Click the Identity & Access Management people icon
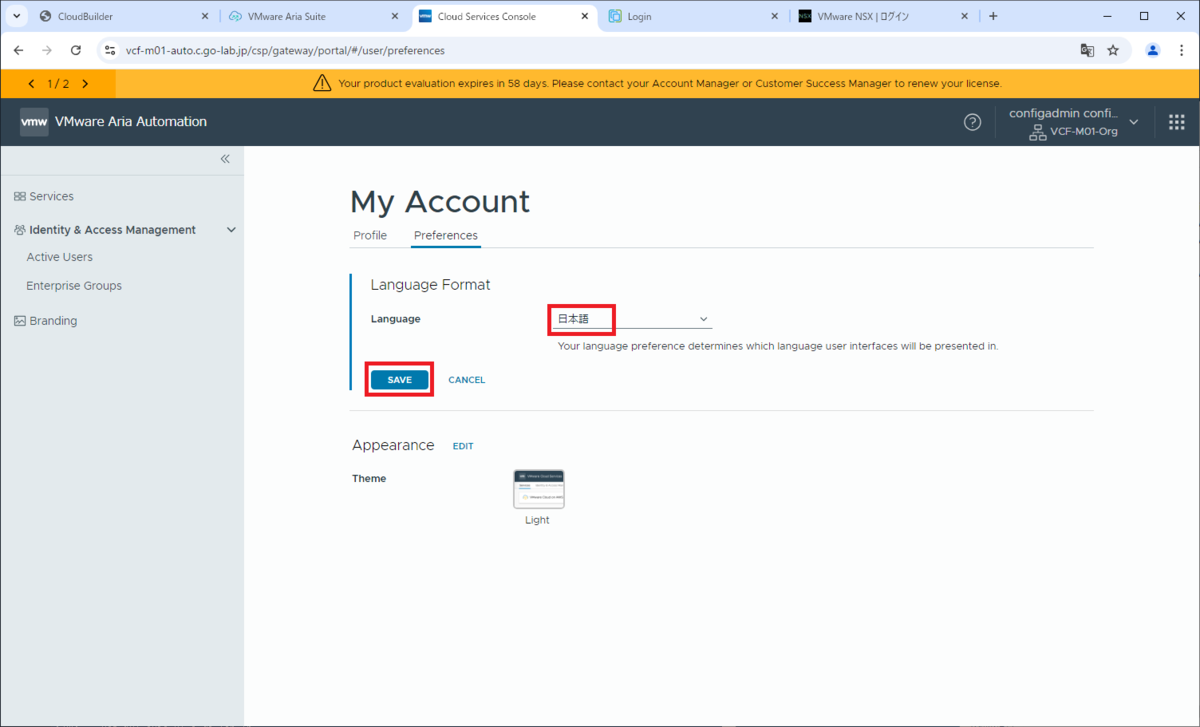 20,230
